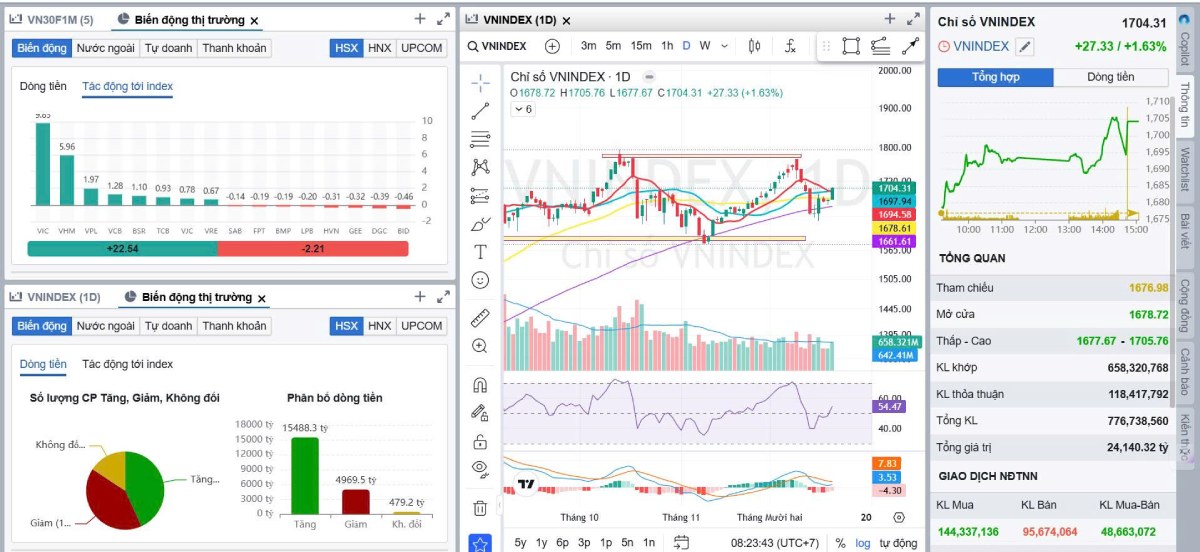Toggle log scale on chart
This screenshot has width=1200, height=552.
pos(863,543)
